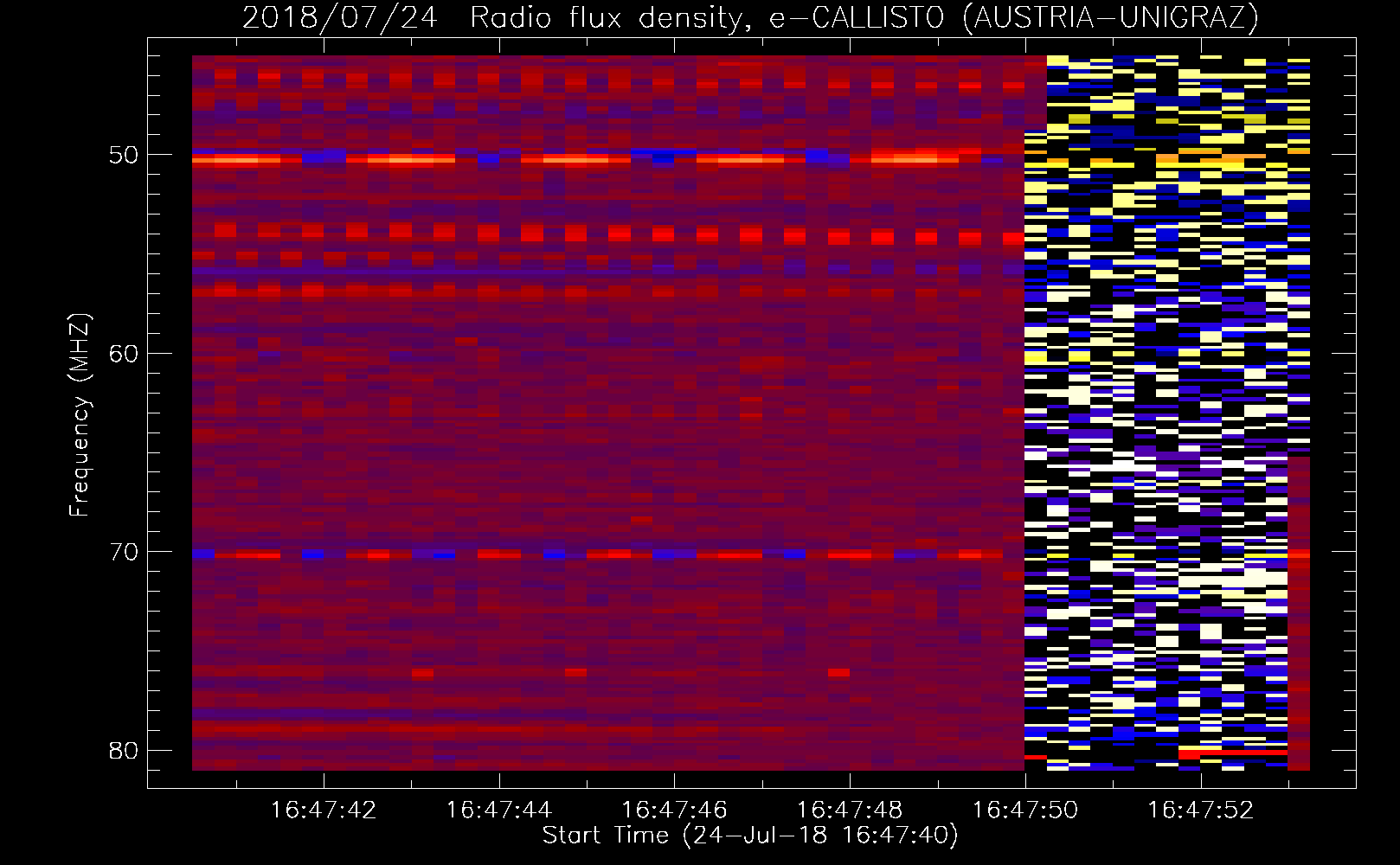Click the 50 frequency tick label
This screenshot has width=1400, height=865.
coord(124,156)
